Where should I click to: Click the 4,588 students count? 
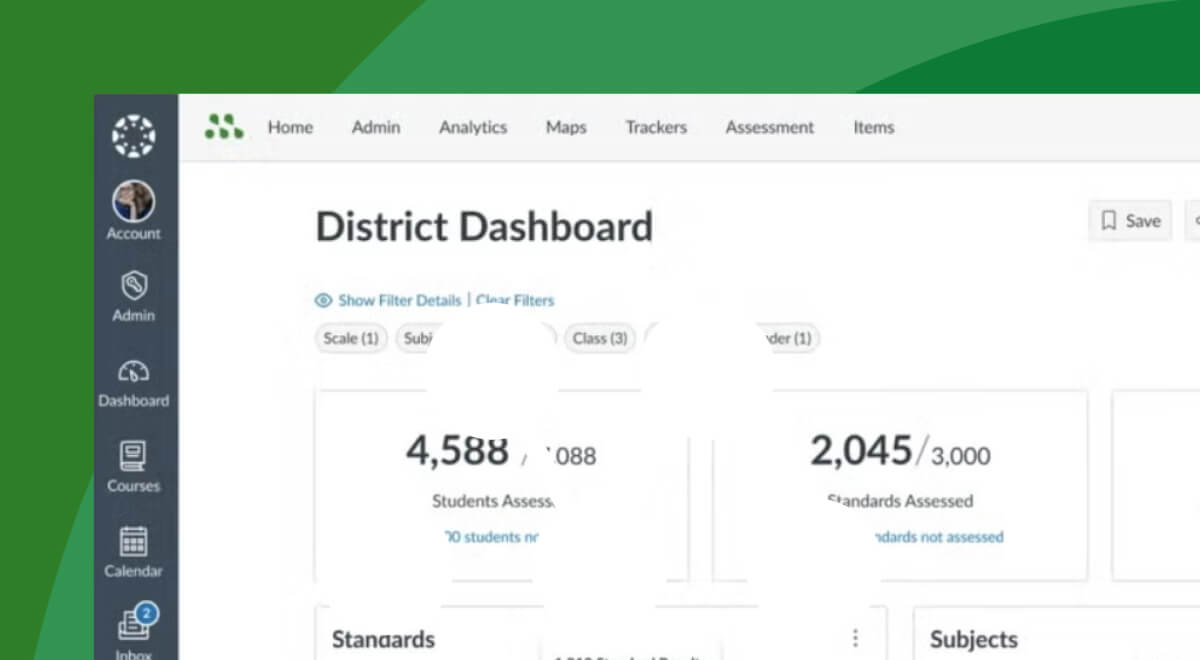click(x=457, y=451)
